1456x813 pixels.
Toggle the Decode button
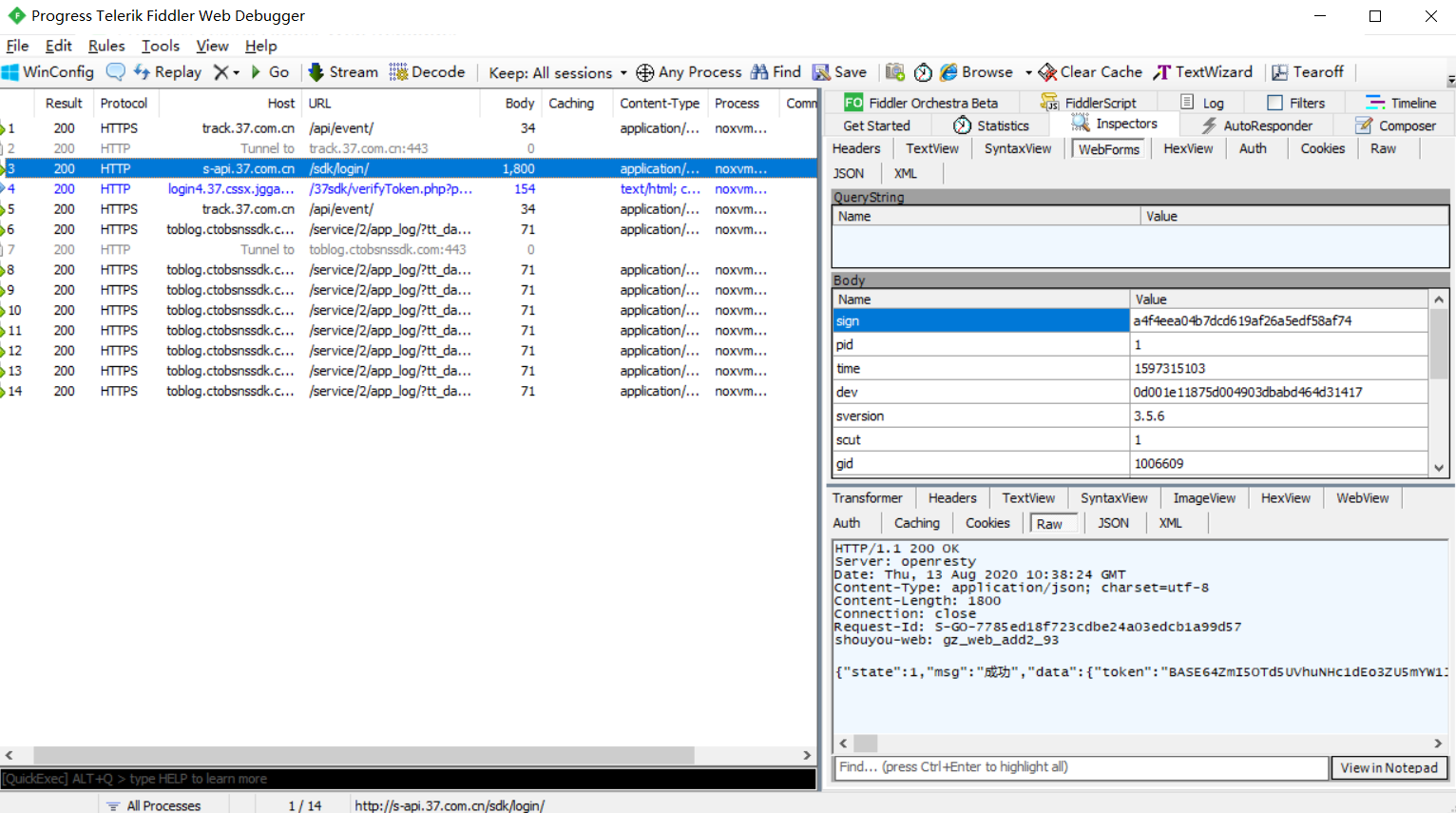427,72
